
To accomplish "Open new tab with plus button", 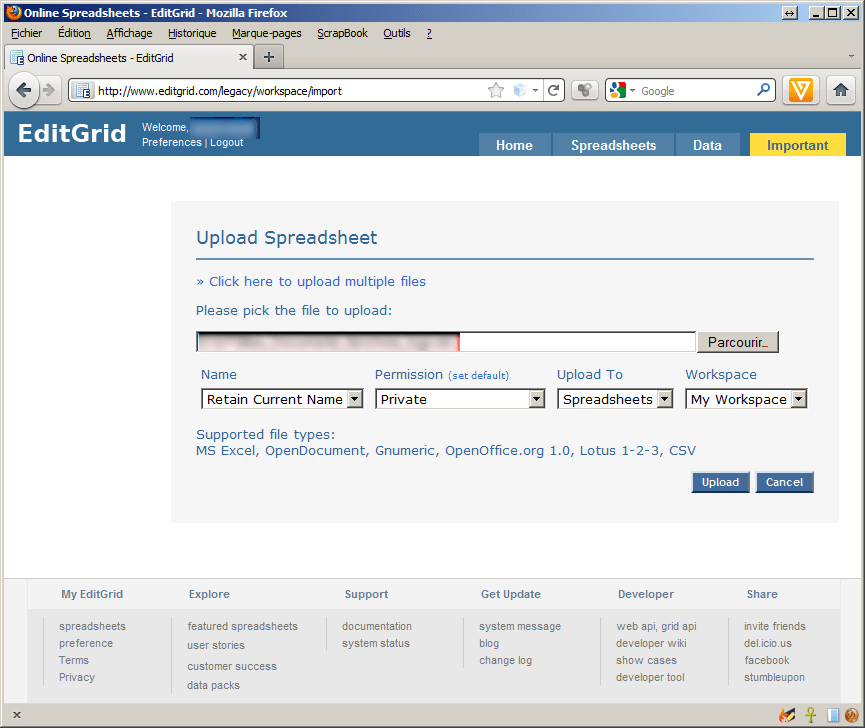I will [x=269, y=57].
